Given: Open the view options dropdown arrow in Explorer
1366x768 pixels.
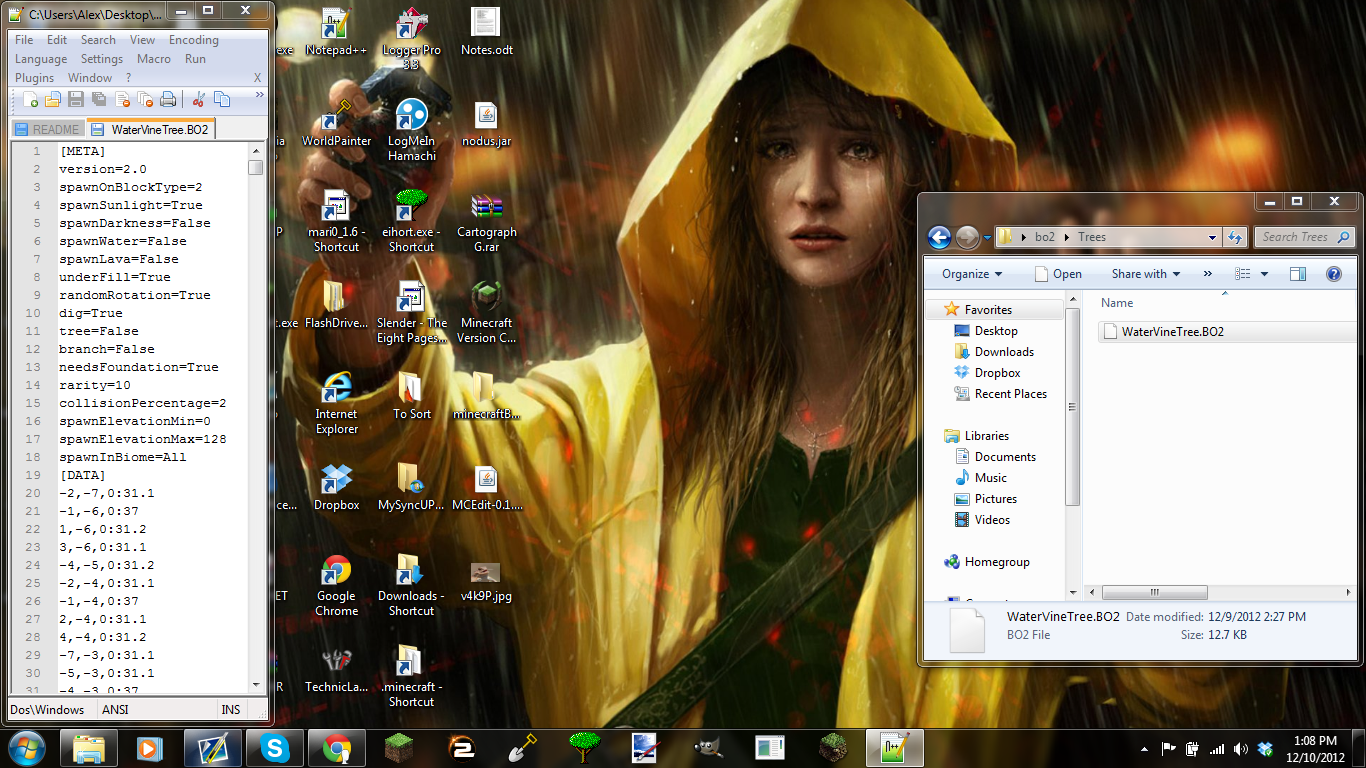Looking at the screenshot, I should click(1264, 274).
